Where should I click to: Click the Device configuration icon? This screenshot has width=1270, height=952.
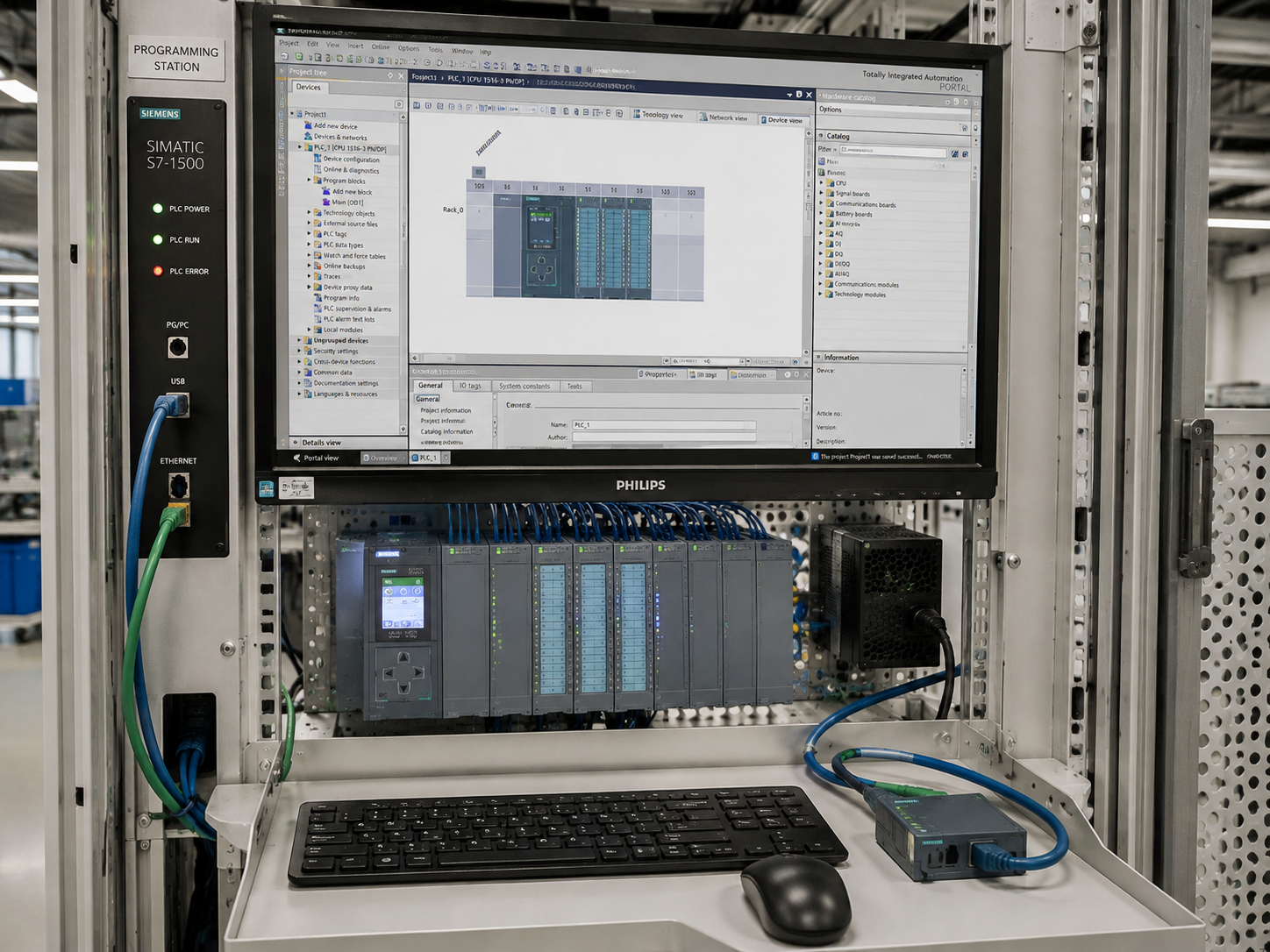coord(317,159)
